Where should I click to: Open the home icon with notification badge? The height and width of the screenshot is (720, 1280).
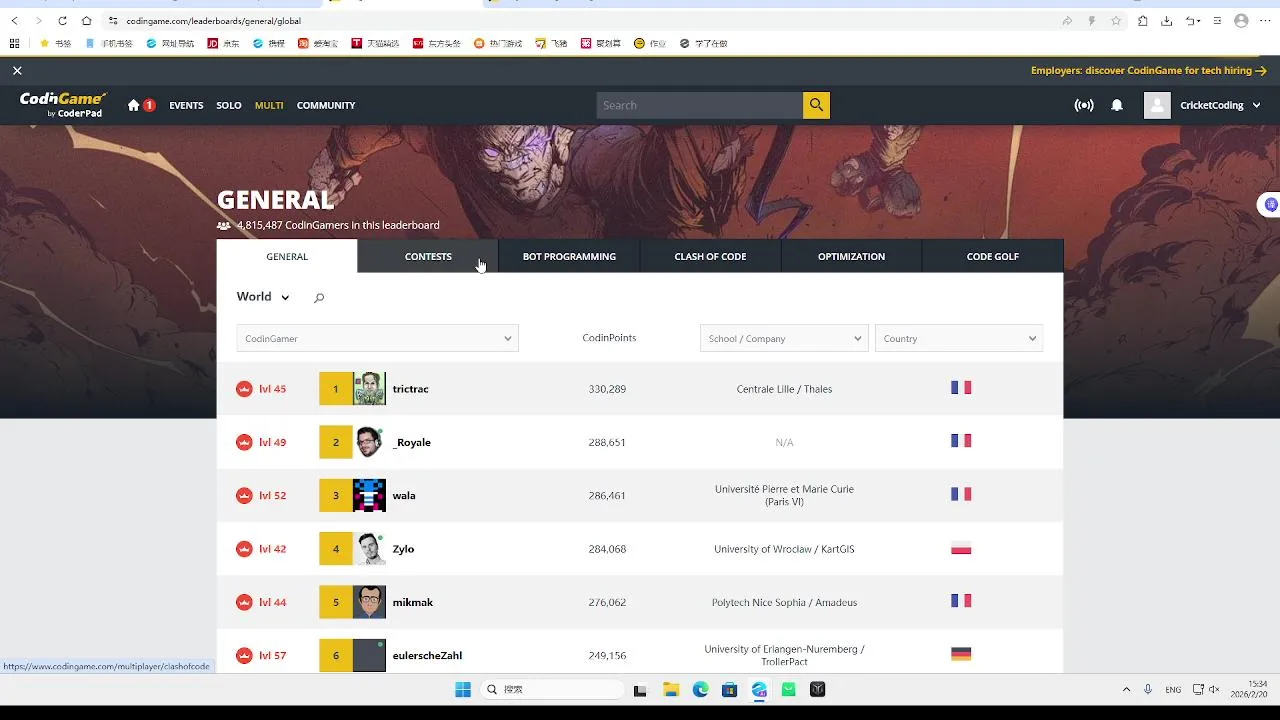140,105
